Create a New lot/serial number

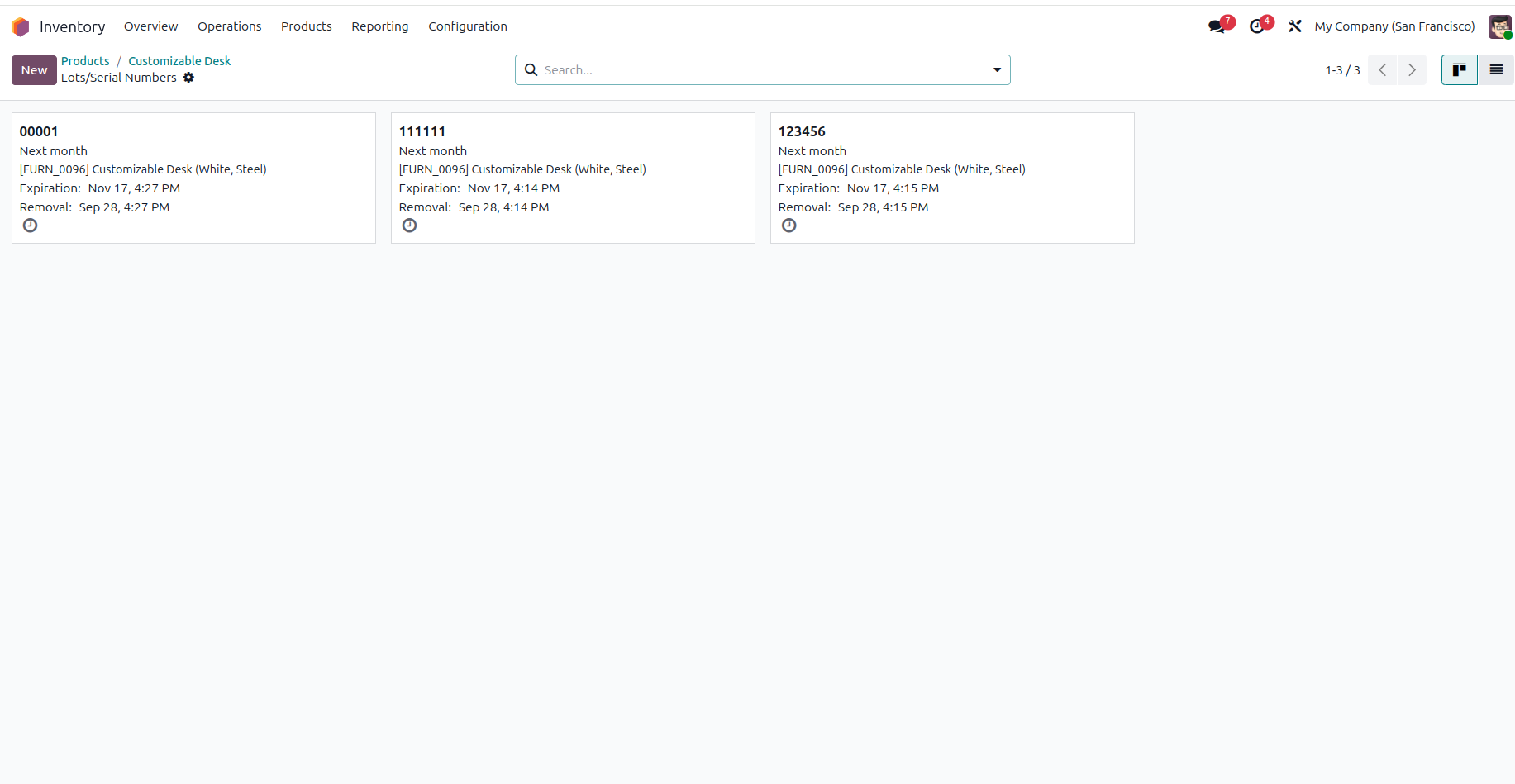(34, 70)
